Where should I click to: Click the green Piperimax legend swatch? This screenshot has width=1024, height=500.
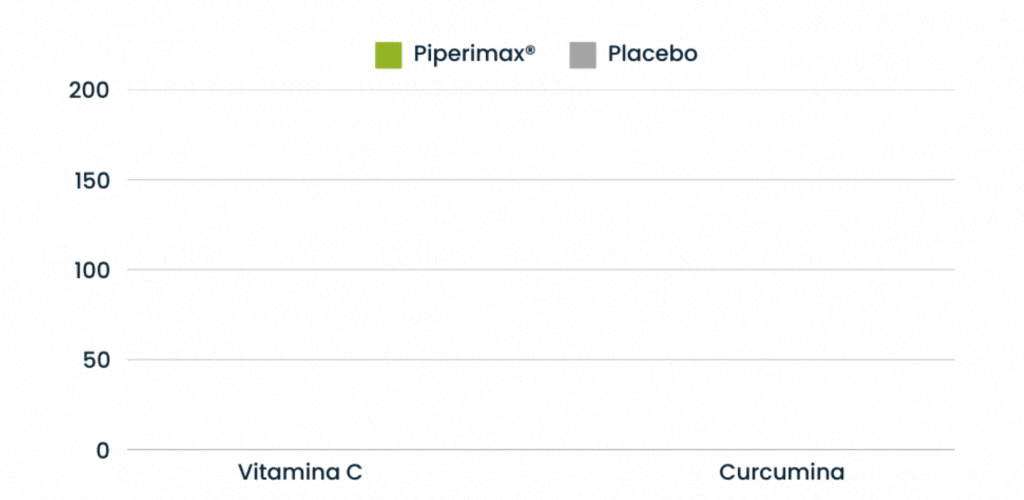click(x=388, y=55)
